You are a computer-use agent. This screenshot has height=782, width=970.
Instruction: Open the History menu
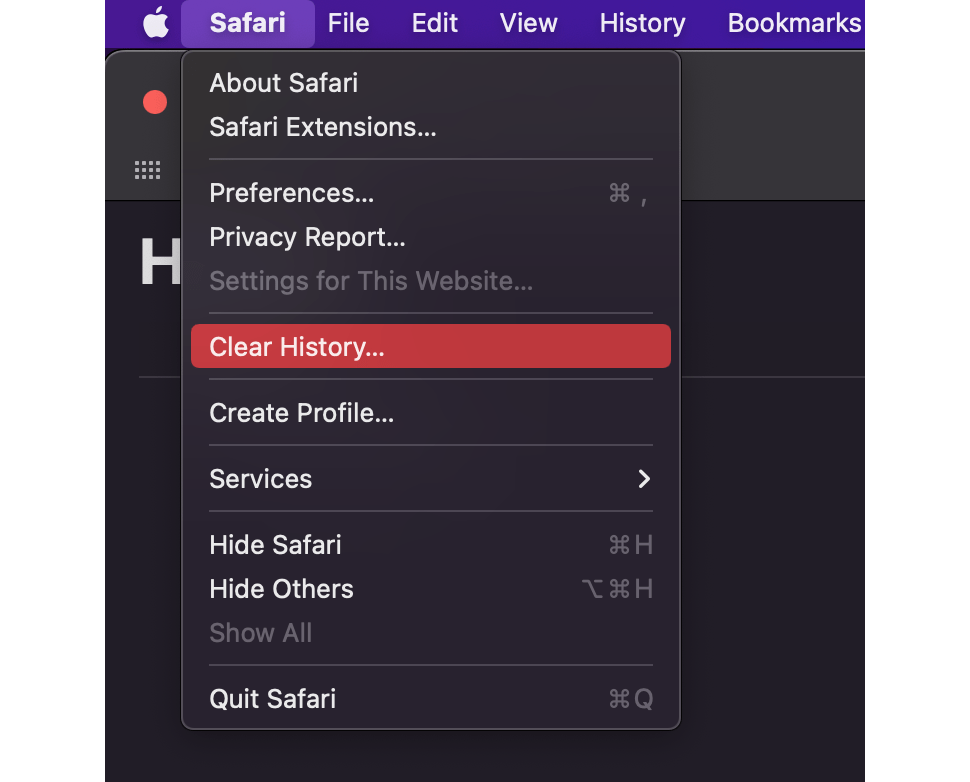tap(641, 22)
